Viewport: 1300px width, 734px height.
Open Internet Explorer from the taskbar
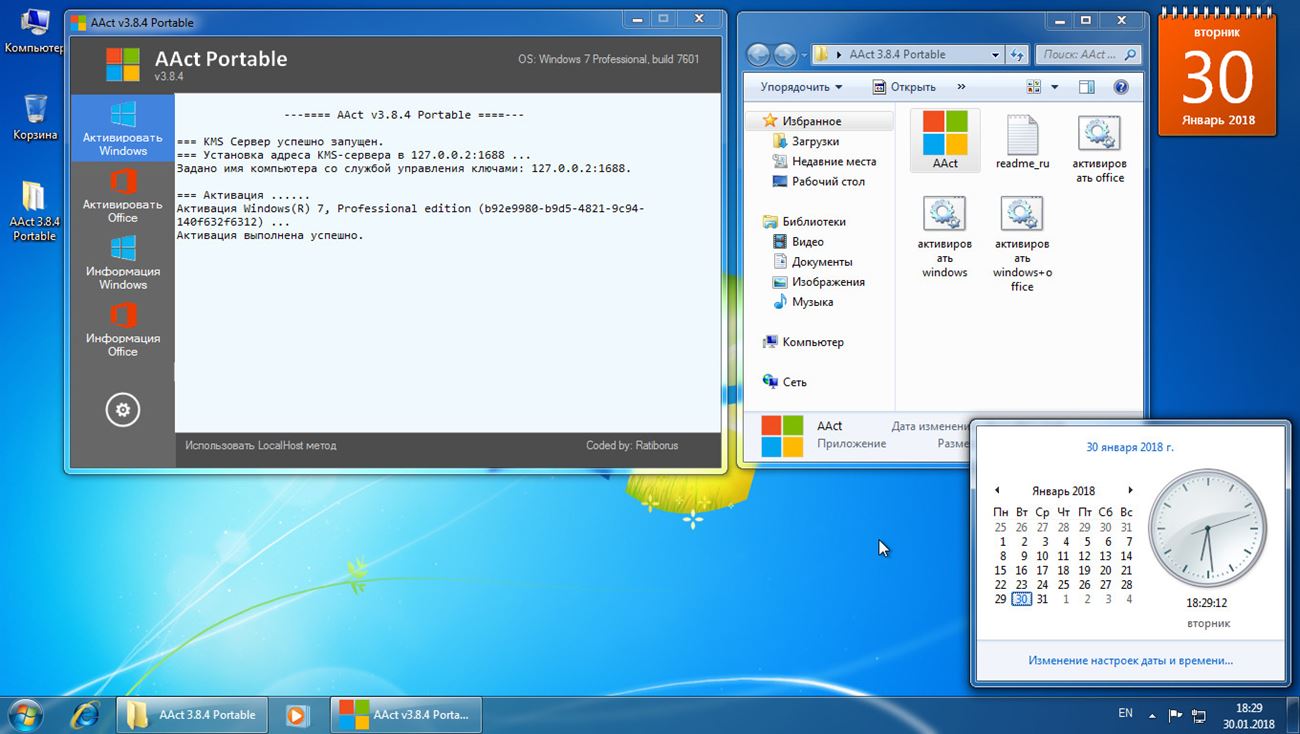click(x=86, y=714)
